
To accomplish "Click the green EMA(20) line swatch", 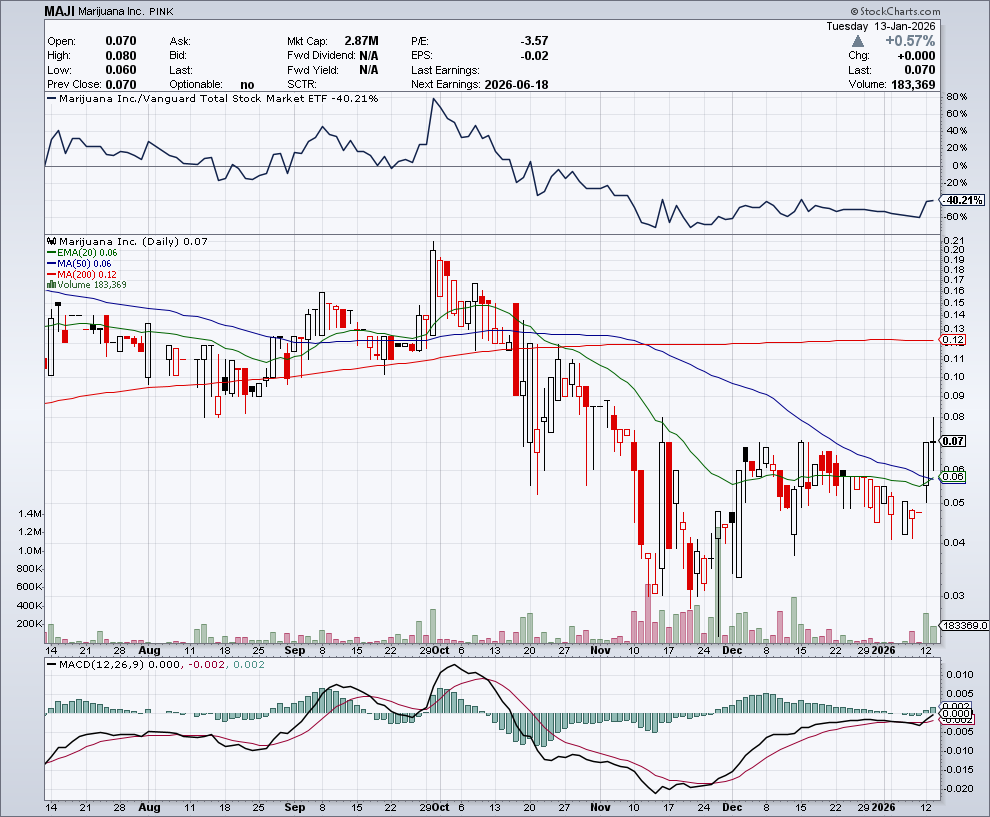I will pyautogui.click(x=52, y=252).
